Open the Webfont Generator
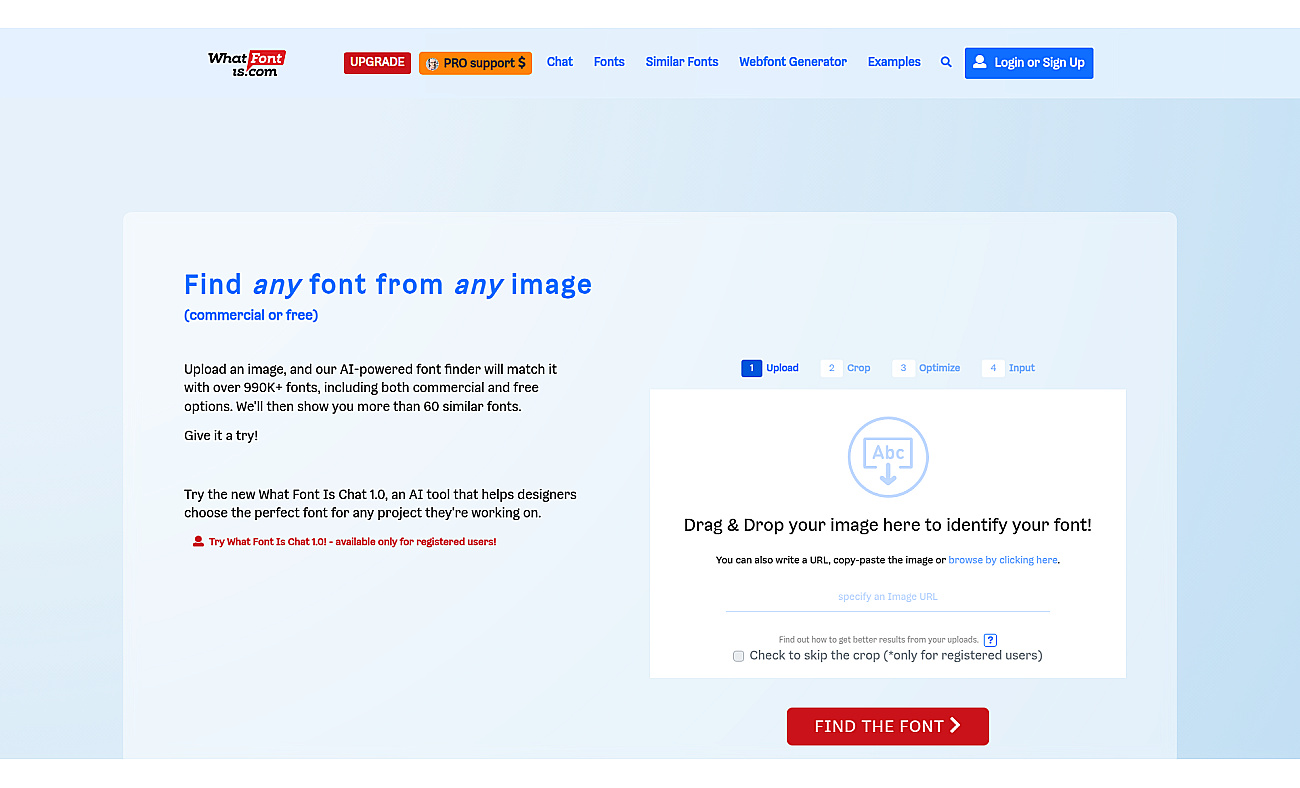The width and height of the screenshot is (1300, 788). tap(793, 62)
